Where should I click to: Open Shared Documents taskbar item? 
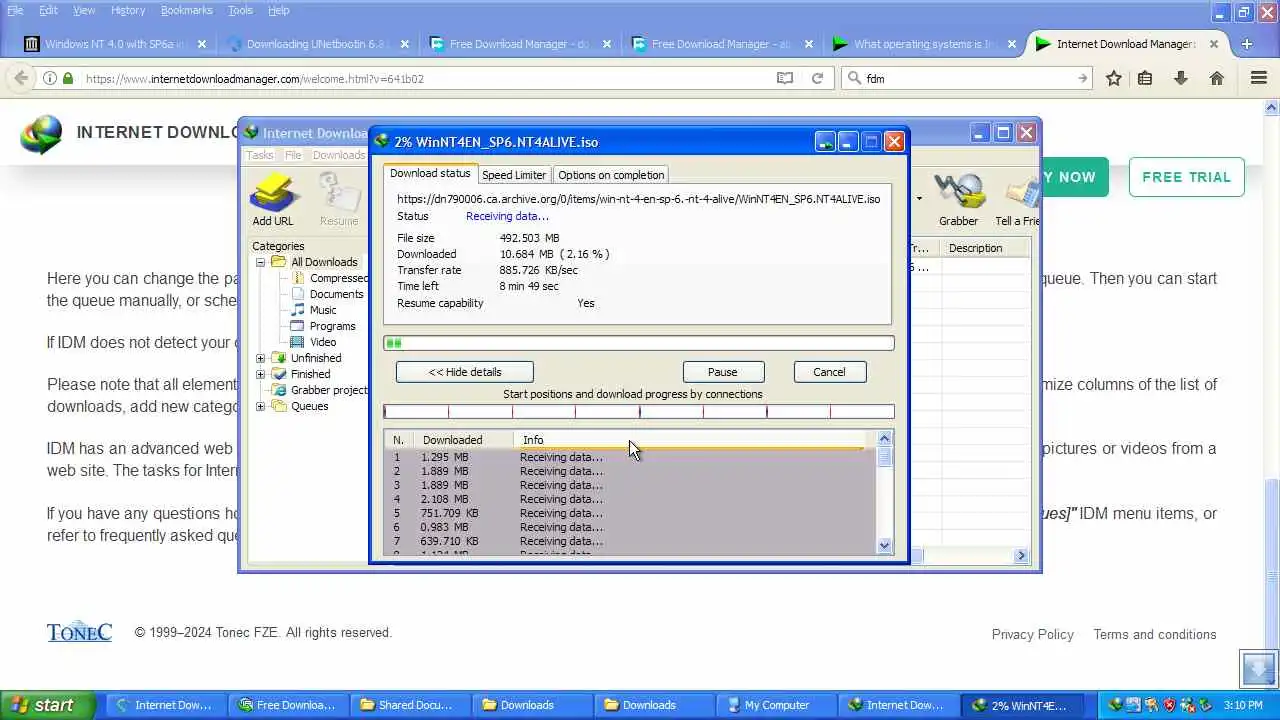coord(409,705)
